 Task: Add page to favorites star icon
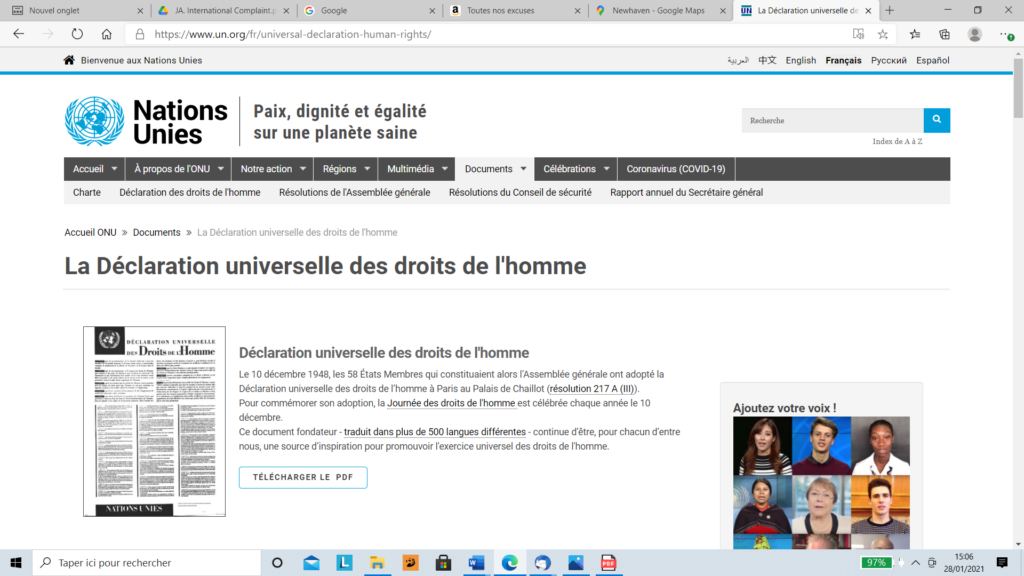[883, 34]
